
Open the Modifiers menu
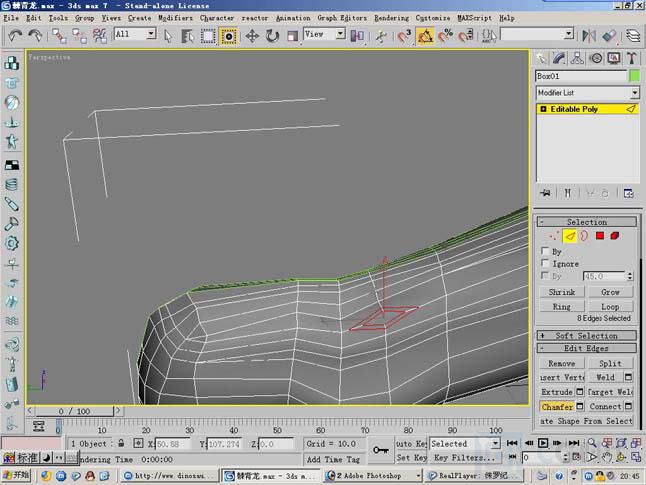[175, 18]
